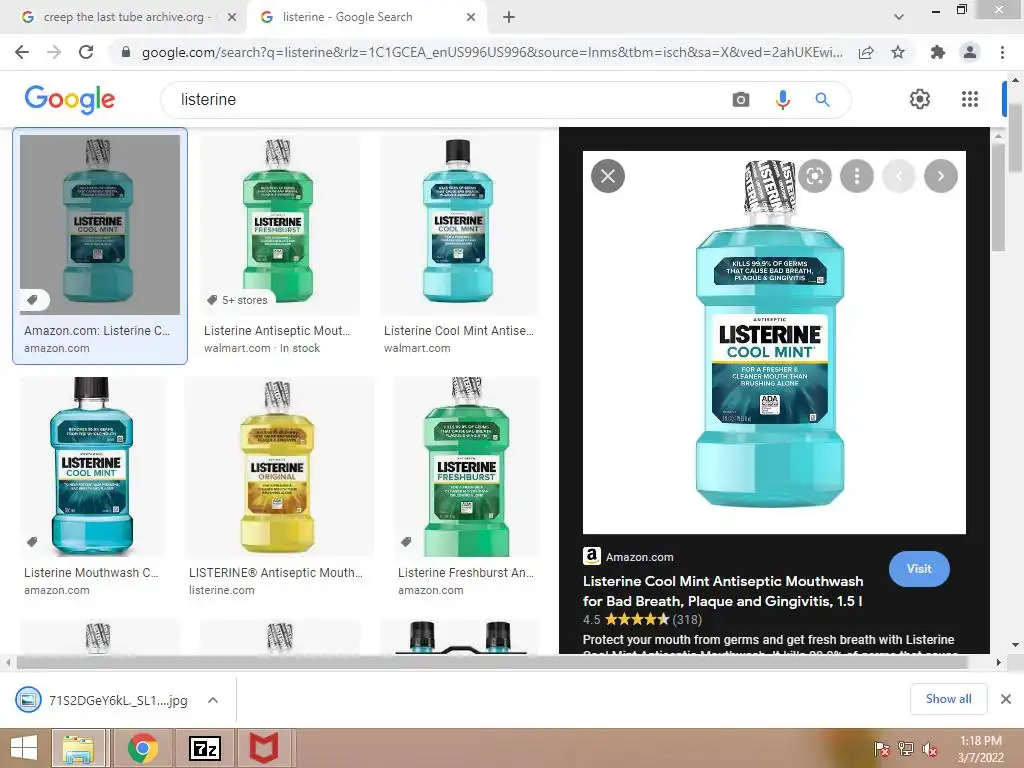Expand options for the downloaded 71S2DGeY6kL jpg file
This screenshot has width=1024, height=768.
tap(213, 700)
